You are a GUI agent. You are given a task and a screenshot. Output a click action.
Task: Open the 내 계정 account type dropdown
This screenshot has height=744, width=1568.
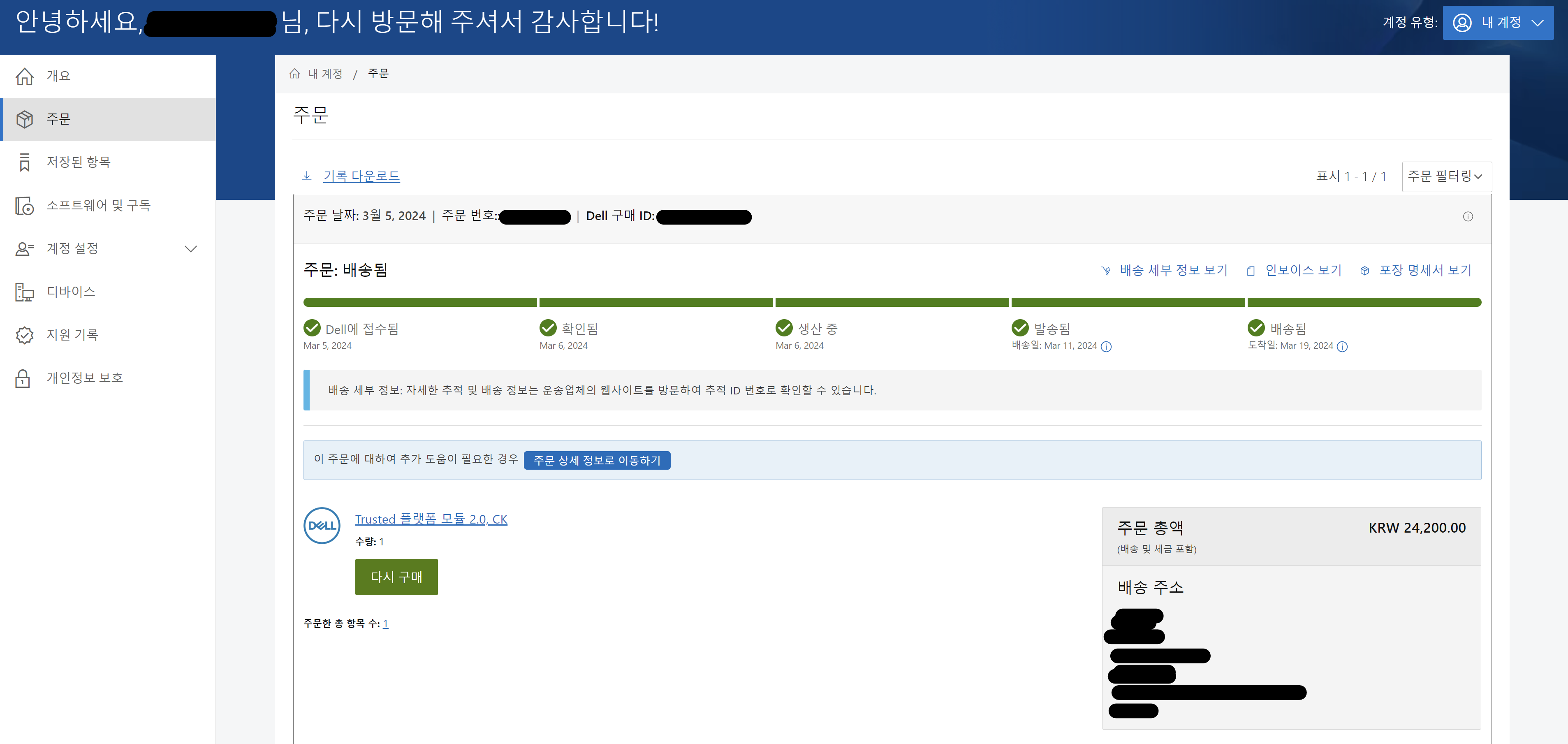point(1498,23)
